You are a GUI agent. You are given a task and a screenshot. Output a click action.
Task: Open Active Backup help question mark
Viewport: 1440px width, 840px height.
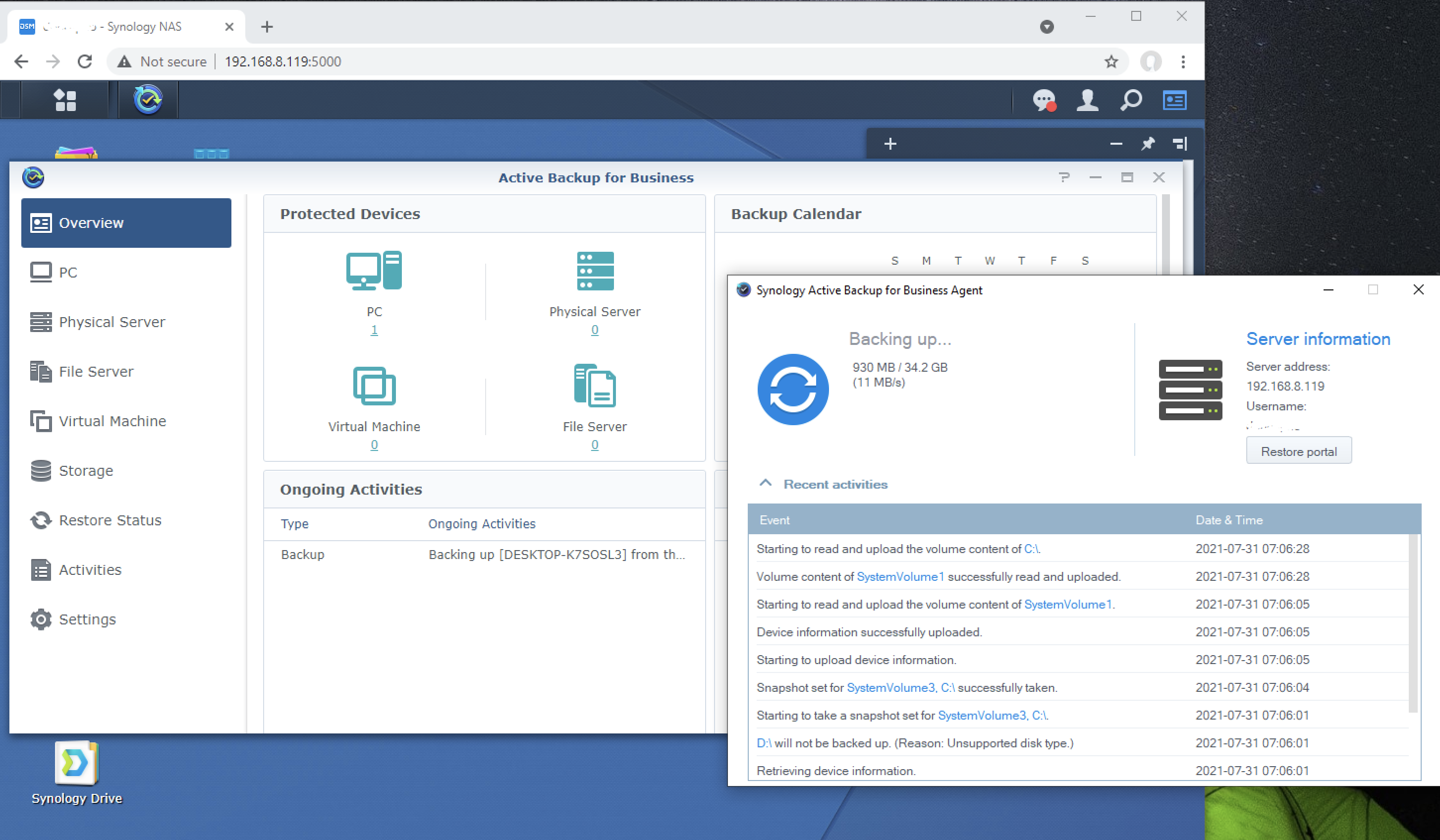1064,178
